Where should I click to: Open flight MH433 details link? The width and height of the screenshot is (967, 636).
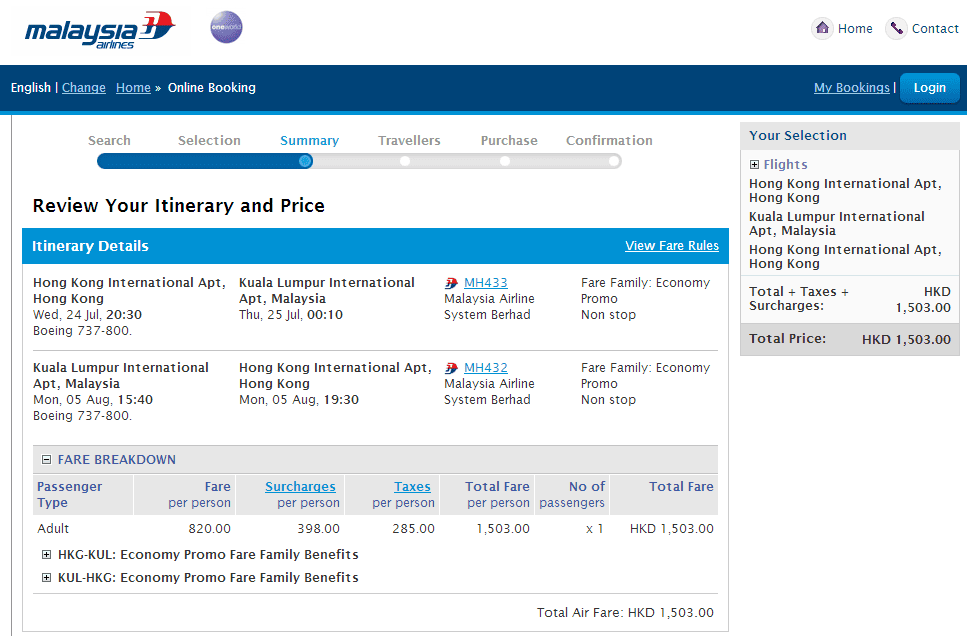point(485,283)
